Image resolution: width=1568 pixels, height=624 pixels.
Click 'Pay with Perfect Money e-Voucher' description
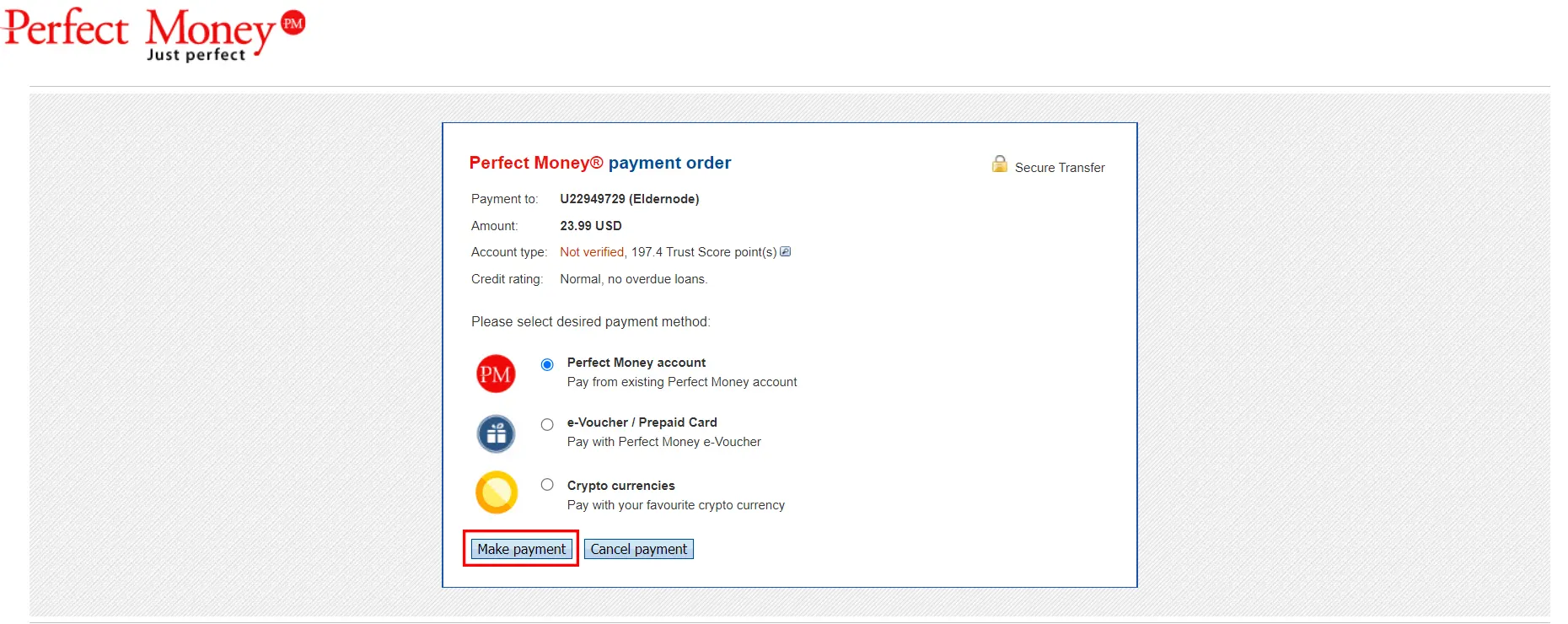[664, 442]
